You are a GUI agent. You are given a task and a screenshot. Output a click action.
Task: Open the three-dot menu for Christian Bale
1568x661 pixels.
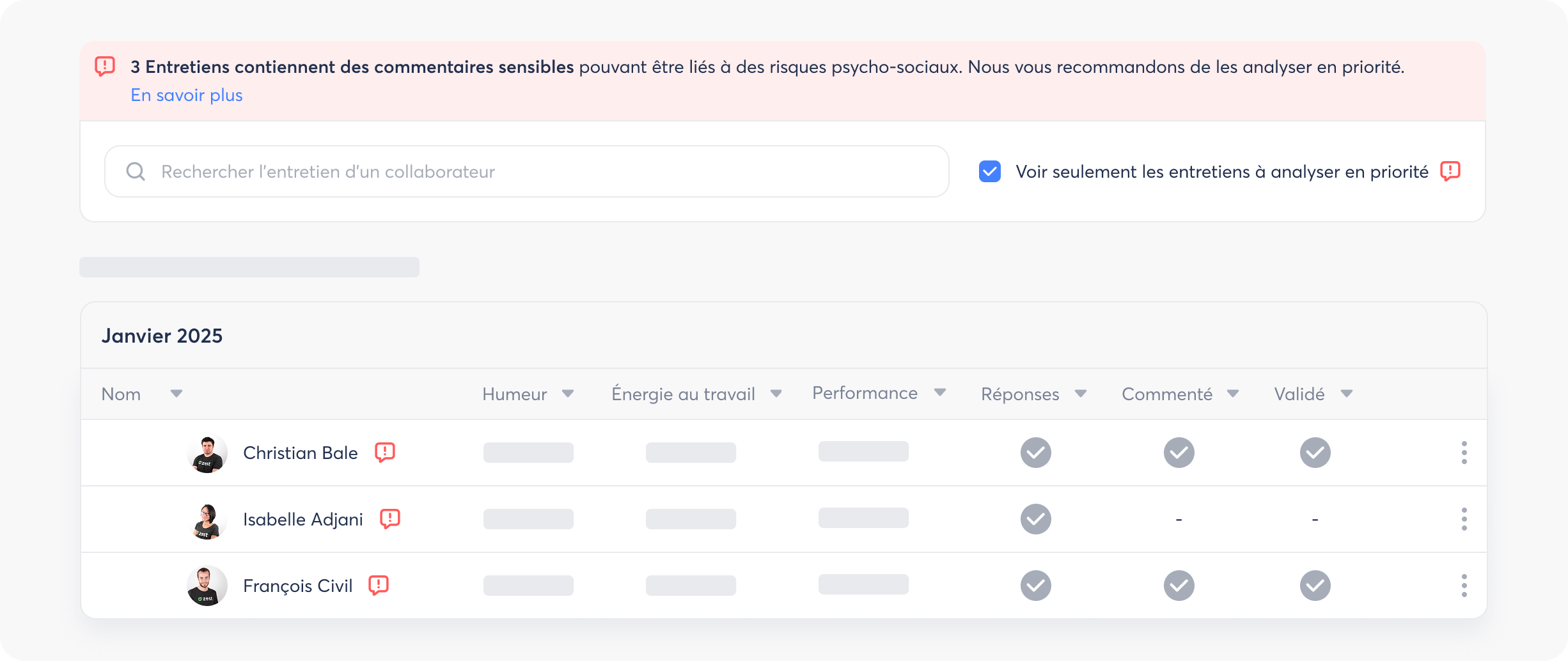(1464, 453)
